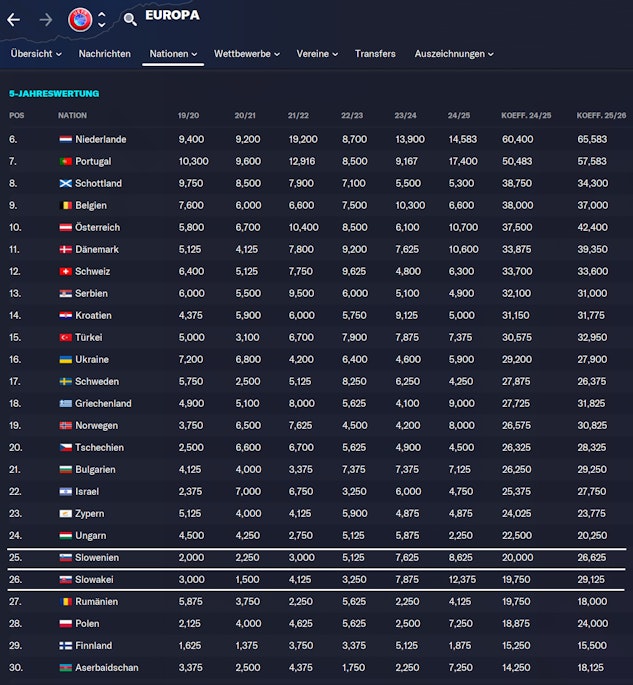The height and width of the screenshot is (685, 633).
Task: Click the forward navigation arrow
Action: coord(46,19)
